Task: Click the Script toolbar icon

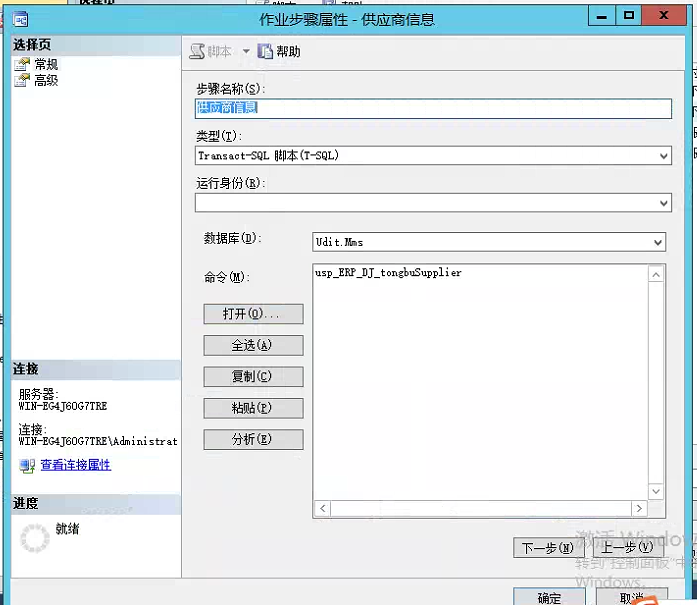Action: tap(197, 52)
